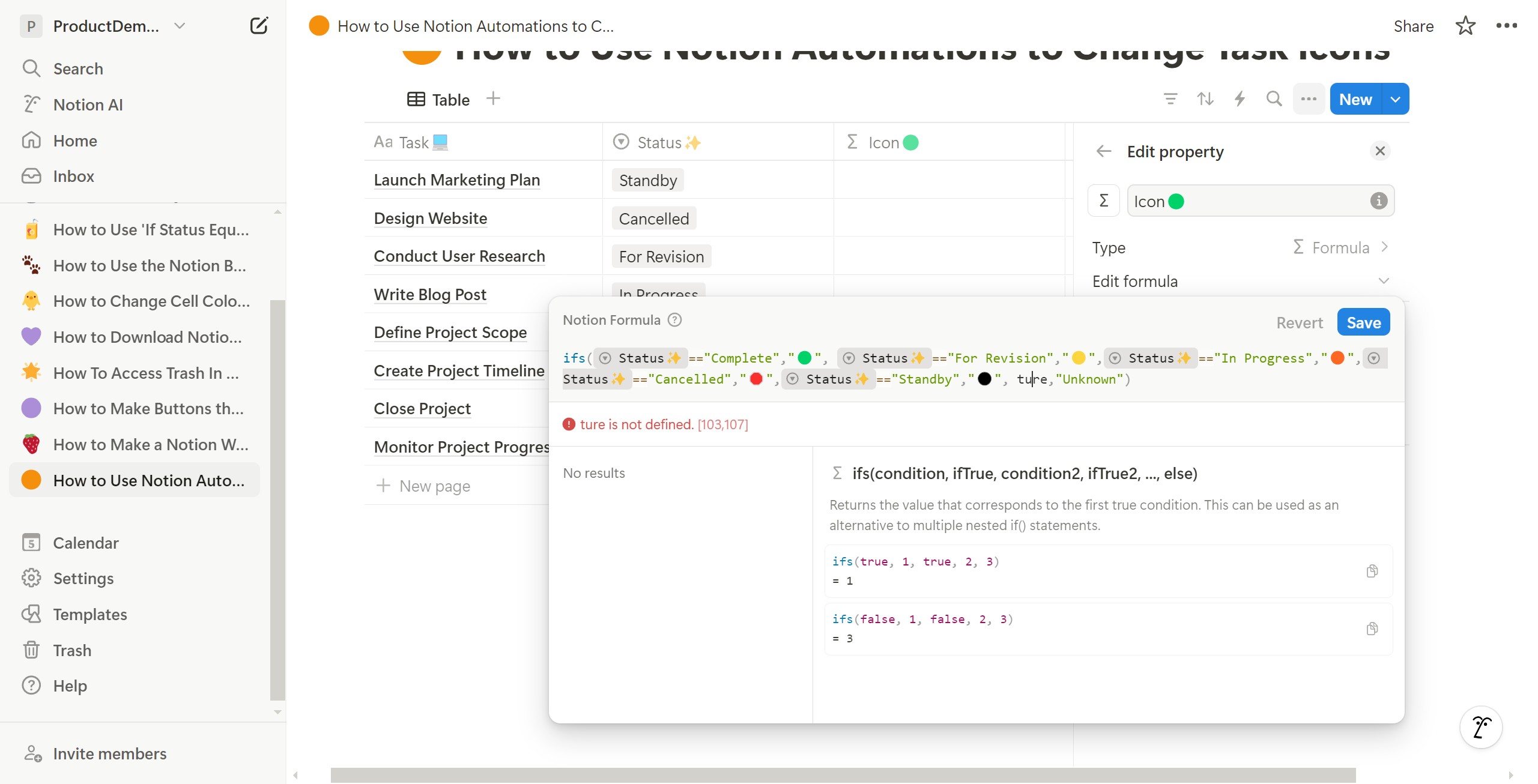Open 'How to Change Cell Colo...' page
1538x784 pixels.
pyautogui.click(x=135, y=301)
